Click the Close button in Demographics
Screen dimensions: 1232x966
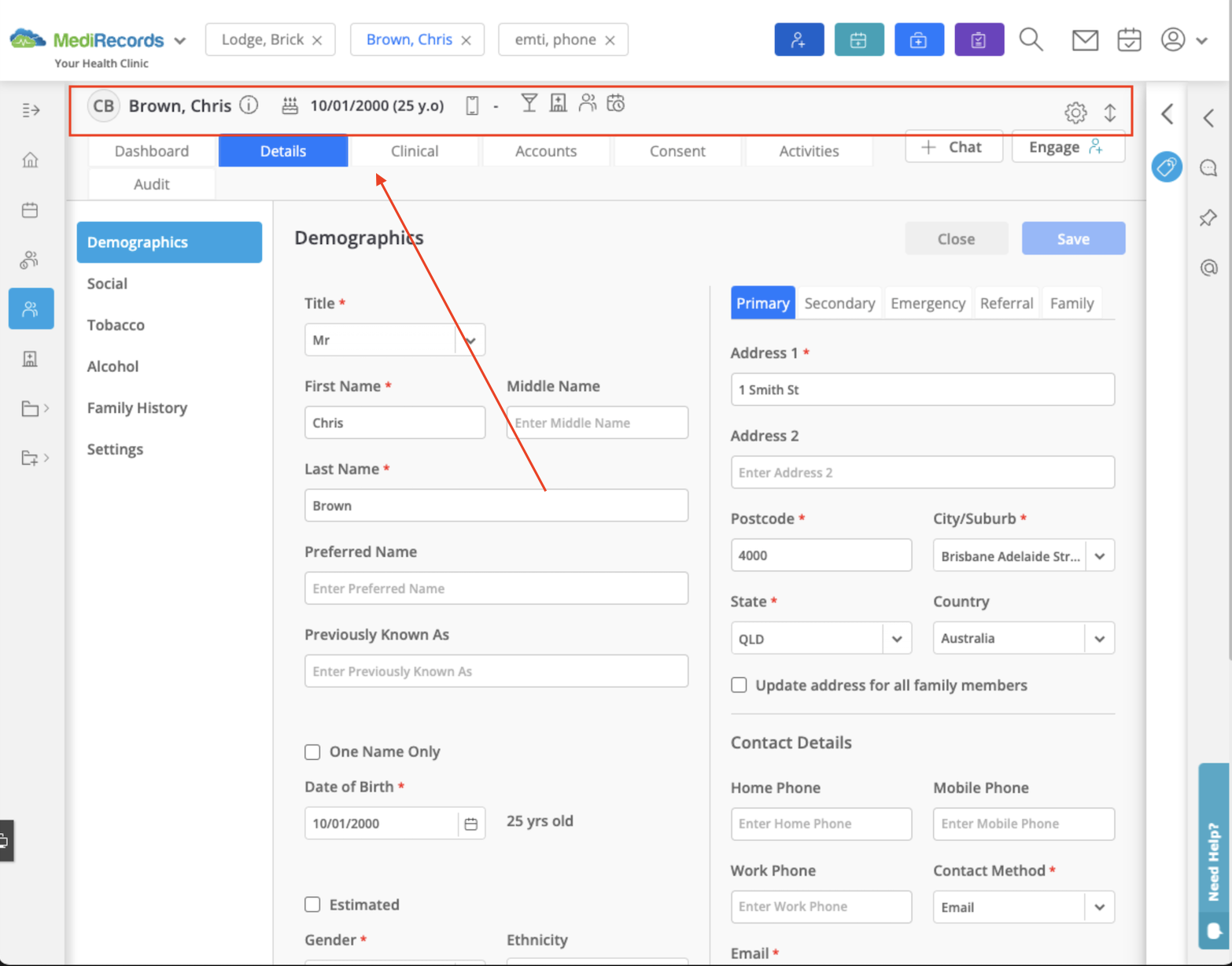click(x=956, y=238)
